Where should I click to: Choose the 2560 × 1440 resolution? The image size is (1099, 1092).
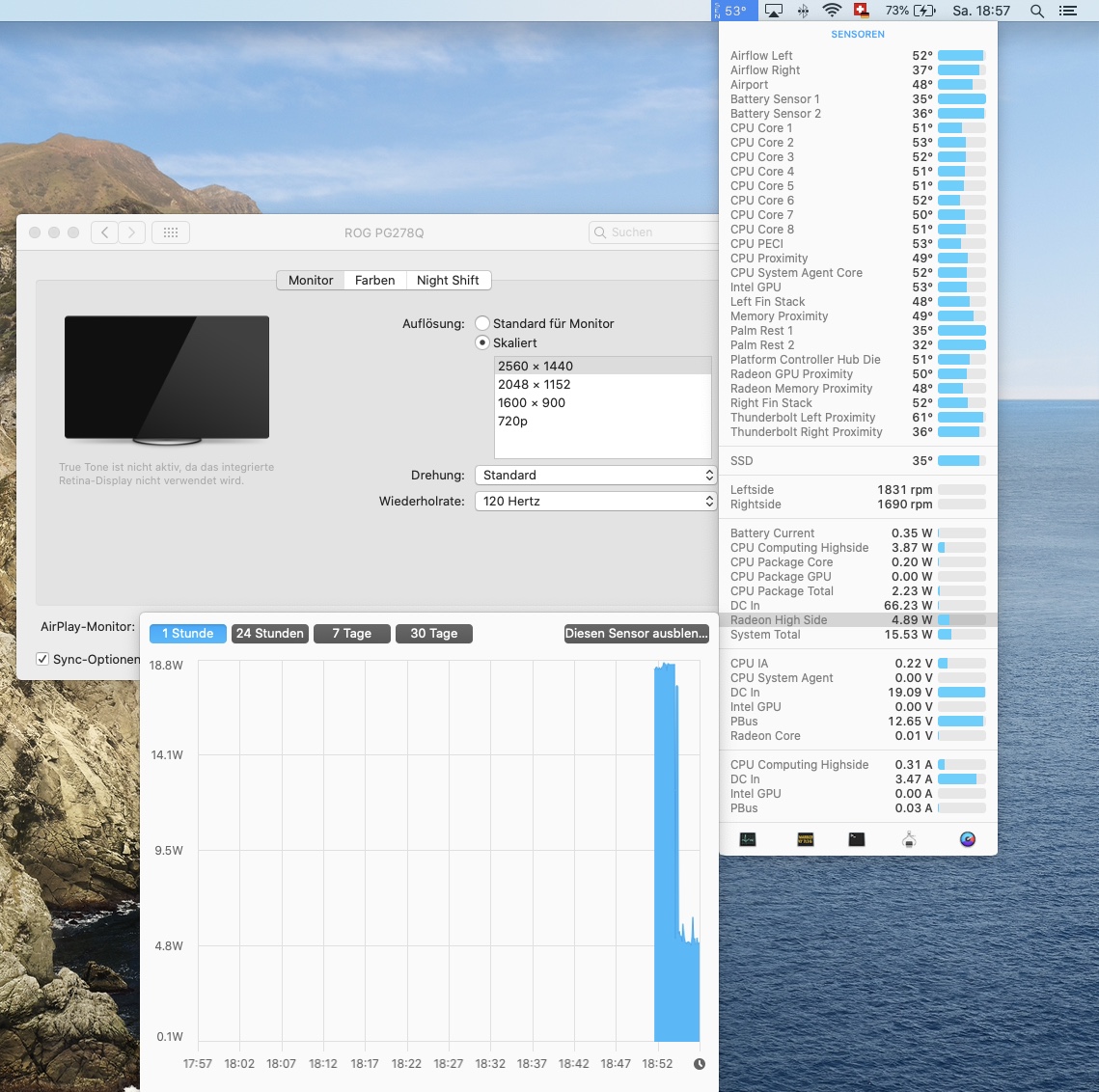pyautogui.click(x=603, y=366)
